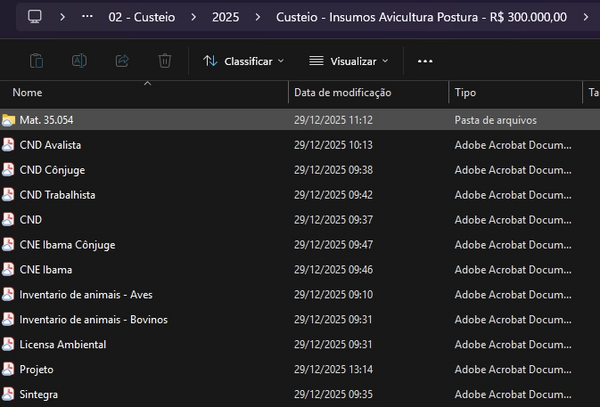Expand the chevron after 2025 breadcrumb

point(257,17)
